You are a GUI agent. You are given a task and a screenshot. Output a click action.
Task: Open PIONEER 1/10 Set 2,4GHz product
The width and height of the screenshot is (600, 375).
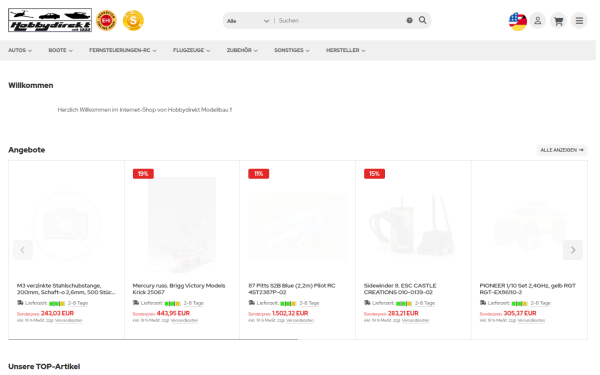(528, 289)
